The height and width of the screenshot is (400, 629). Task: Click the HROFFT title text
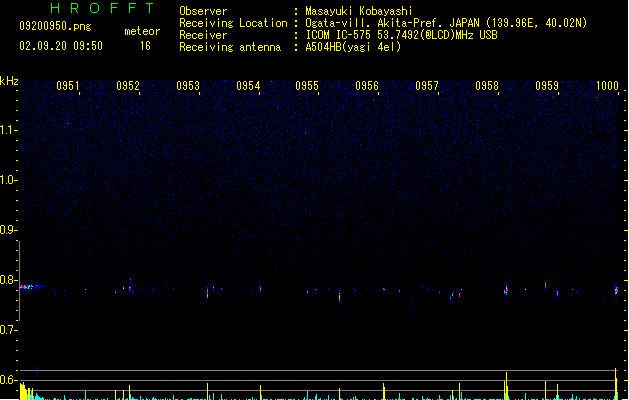tap(102, 8)
